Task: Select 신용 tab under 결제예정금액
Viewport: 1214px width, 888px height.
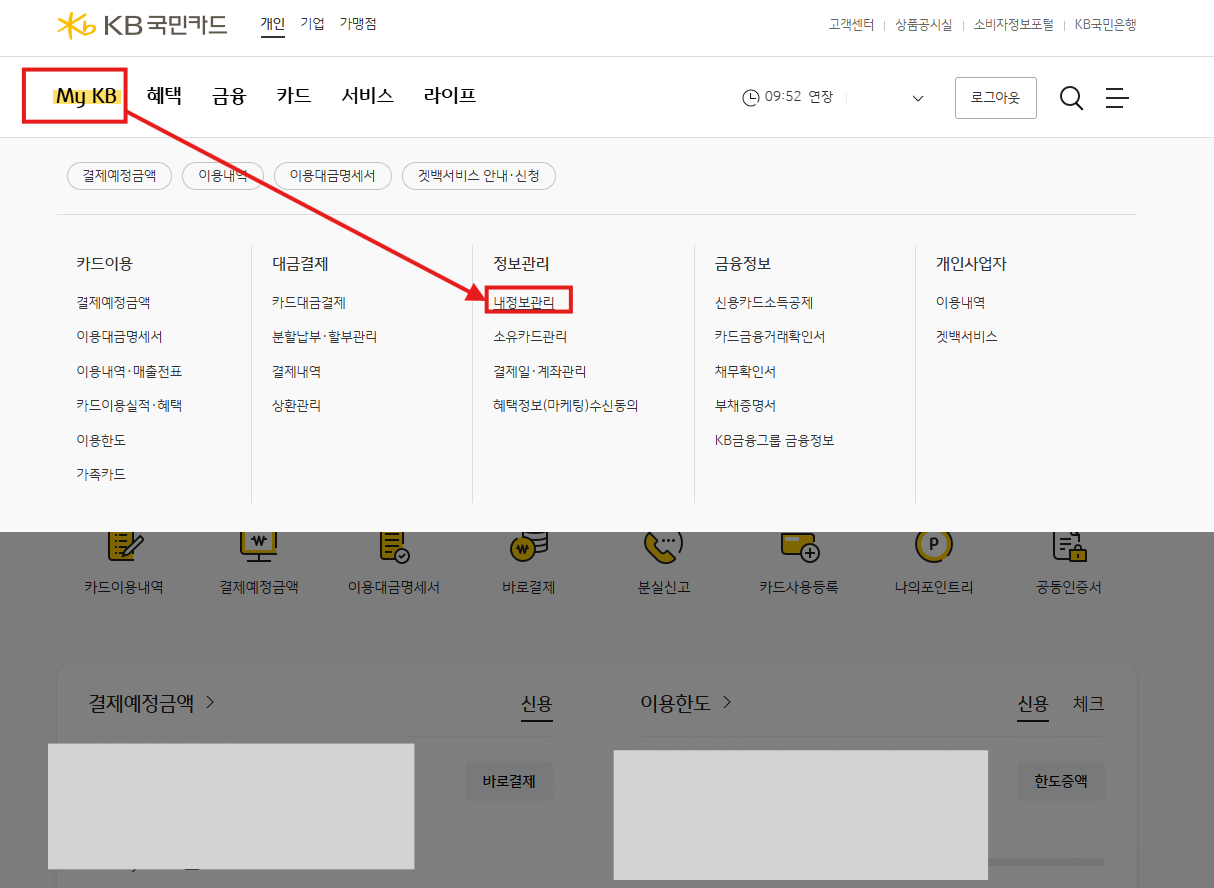Action: tap(537, 704)
